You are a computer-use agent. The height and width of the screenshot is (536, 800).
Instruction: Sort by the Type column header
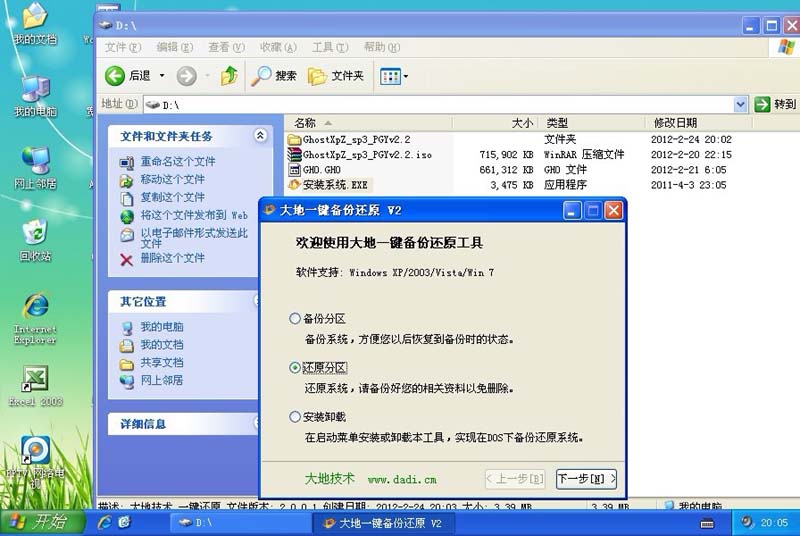coord(591,123)
